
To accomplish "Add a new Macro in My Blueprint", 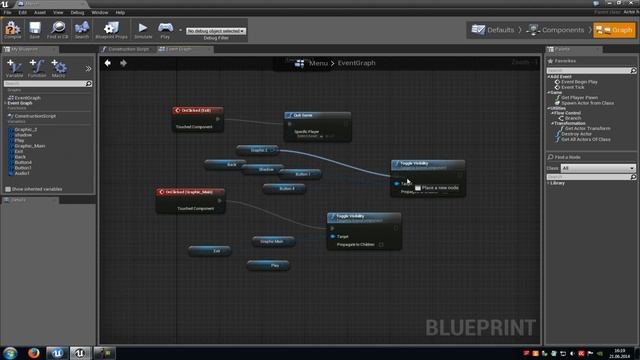I will (x=58, y=68).
